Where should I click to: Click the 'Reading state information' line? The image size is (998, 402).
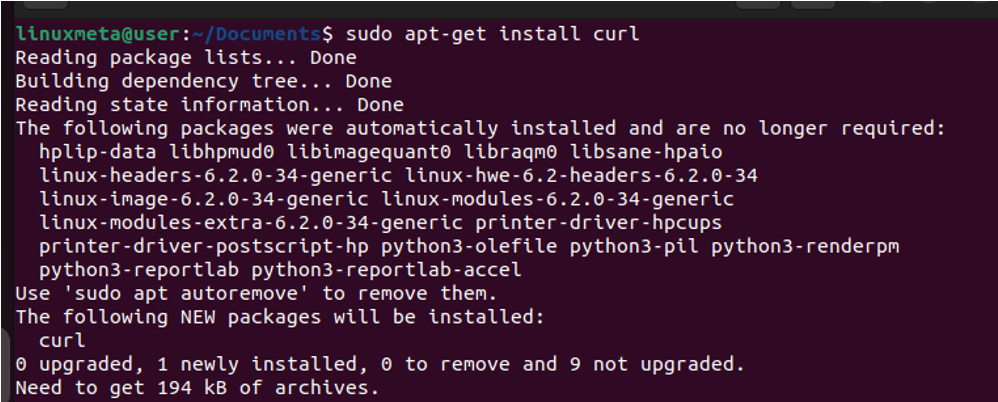(x=209, y=105)
